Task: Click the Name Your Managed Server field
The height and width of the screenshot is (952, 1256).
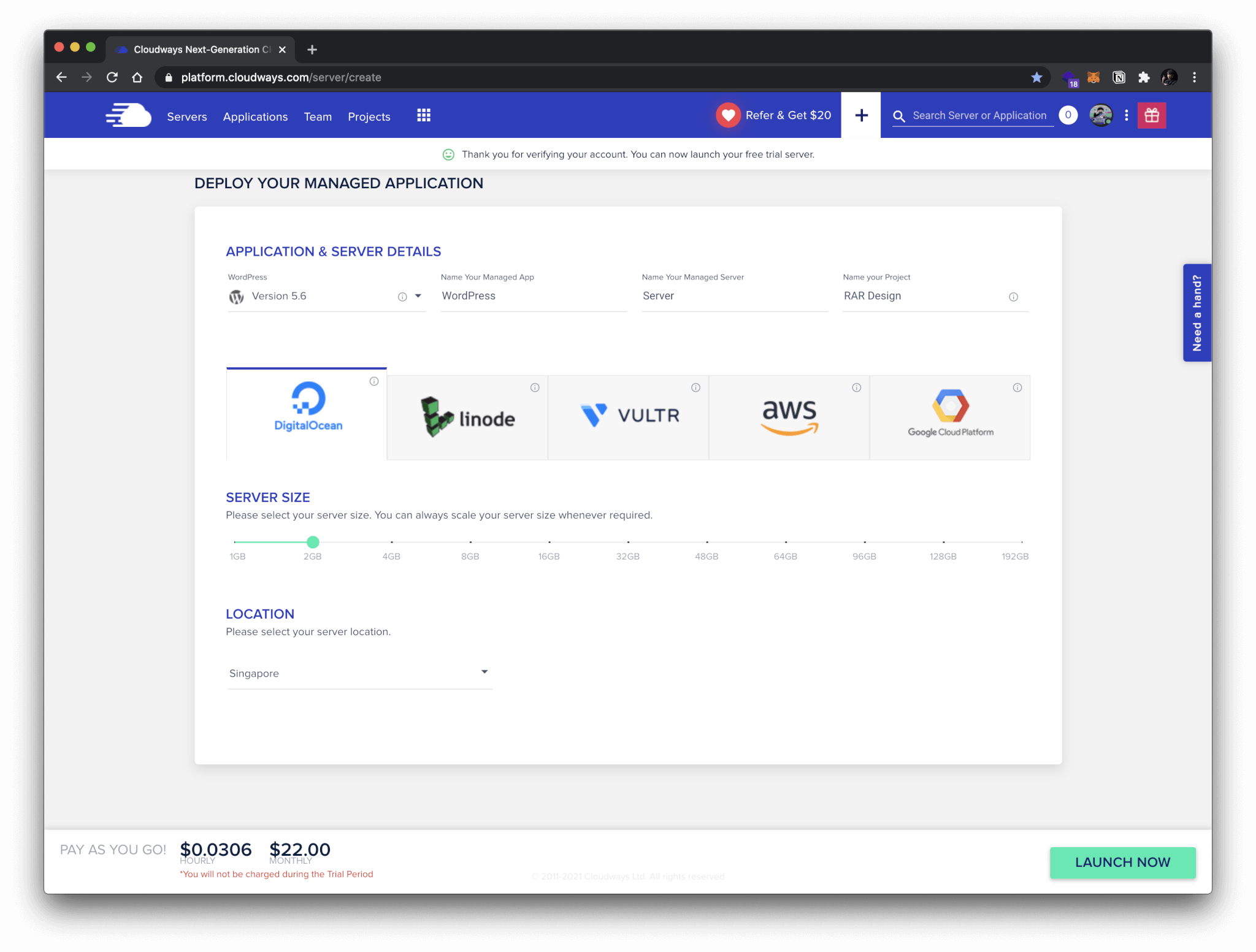Action: click(733, 296)
